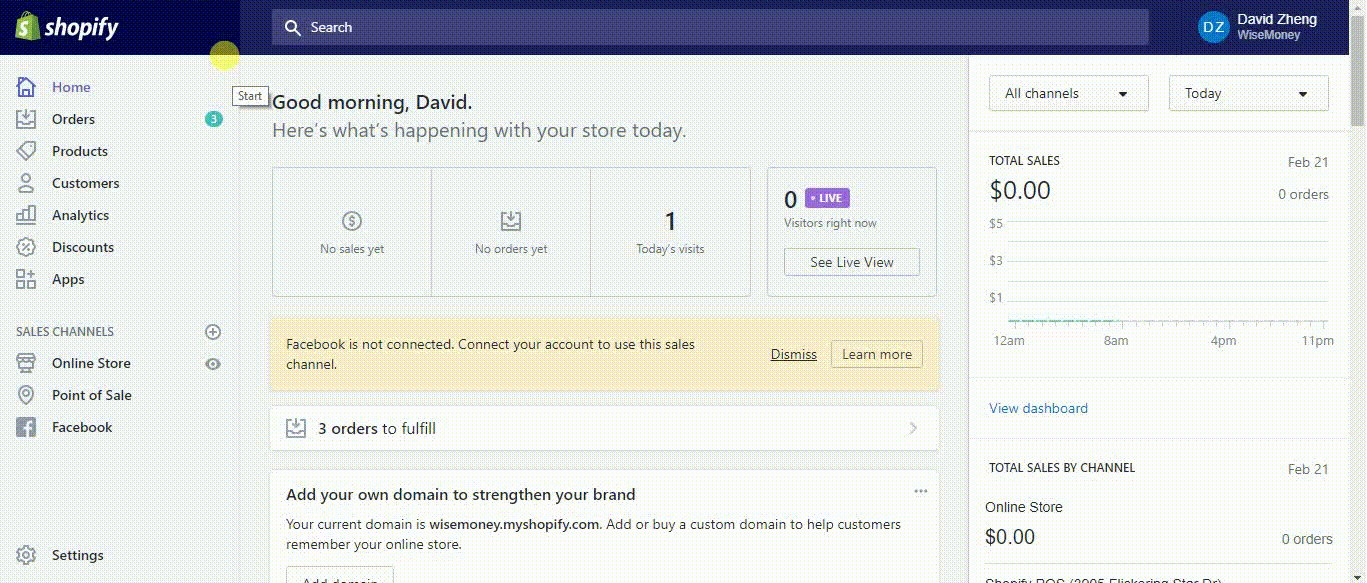The width and height of the screenshot is (1367, 583).
Task: Open Point of Sale channel
Action: click(92, 395)
